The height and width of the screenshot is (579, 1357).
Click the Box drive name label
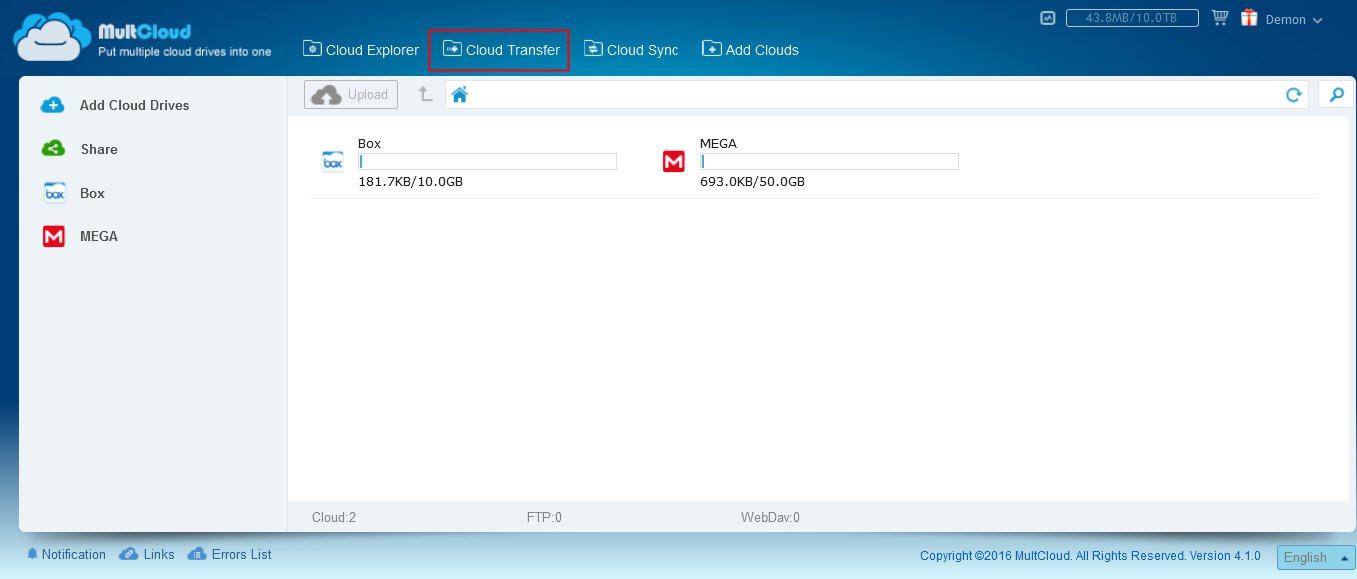coord(370,143)
